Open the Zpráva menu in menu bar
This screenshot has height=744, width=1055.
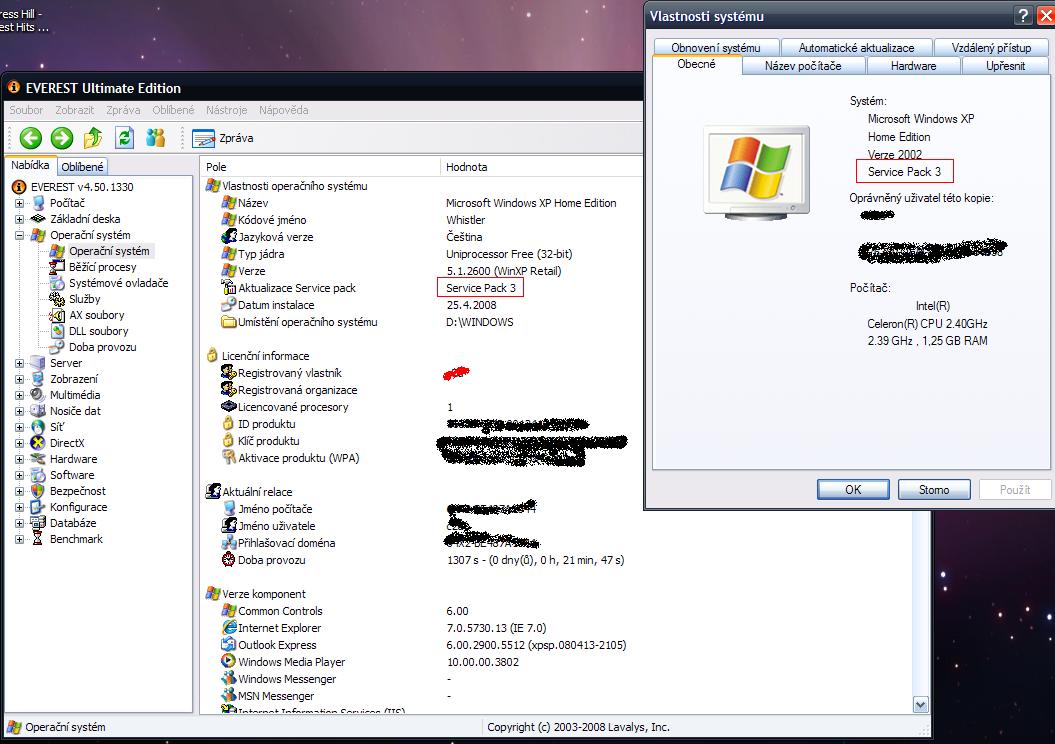coord(123,110)
